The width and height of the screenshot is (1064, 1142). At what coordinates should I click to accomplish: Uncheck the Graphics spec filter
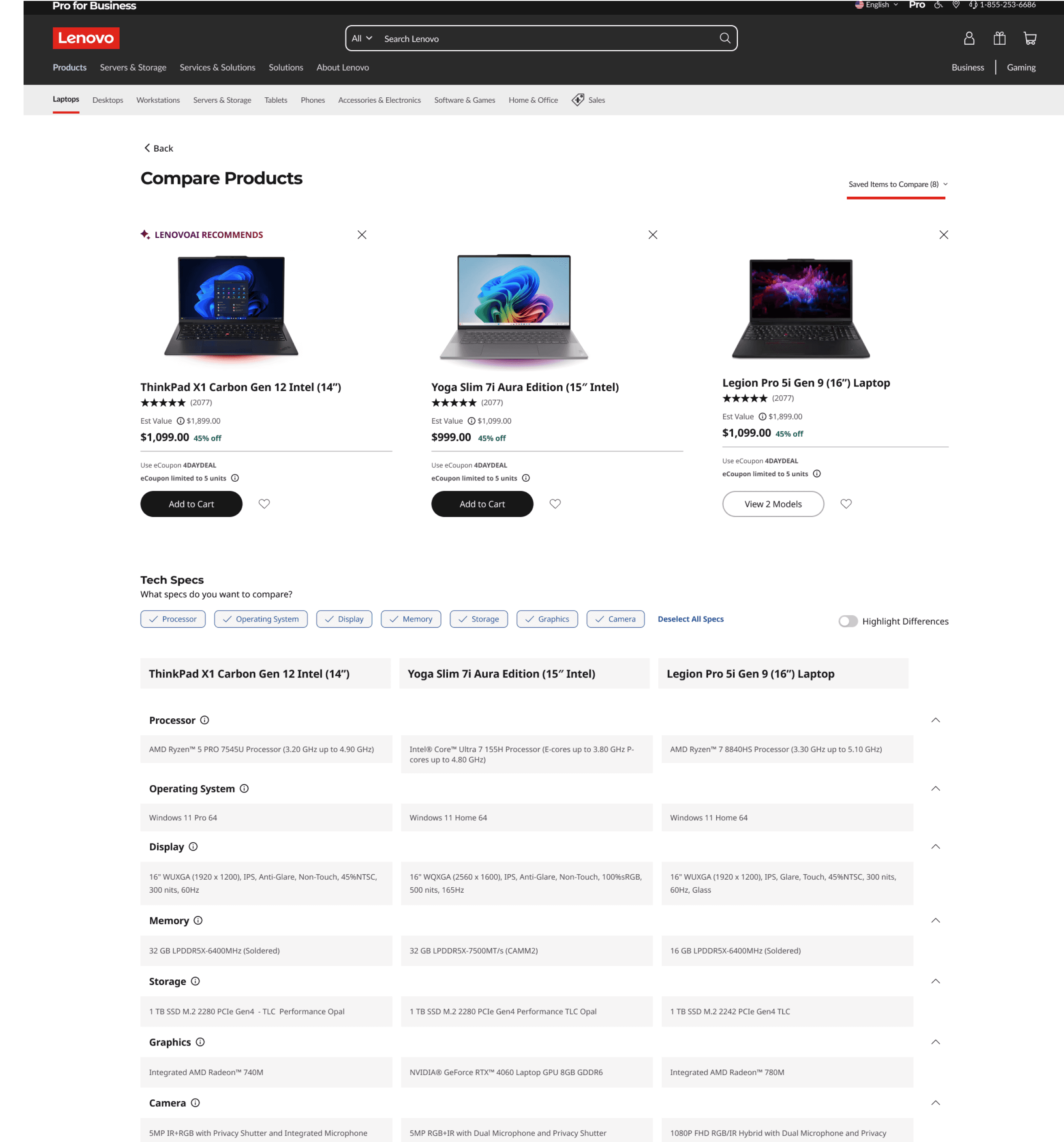tap(547, 619)
